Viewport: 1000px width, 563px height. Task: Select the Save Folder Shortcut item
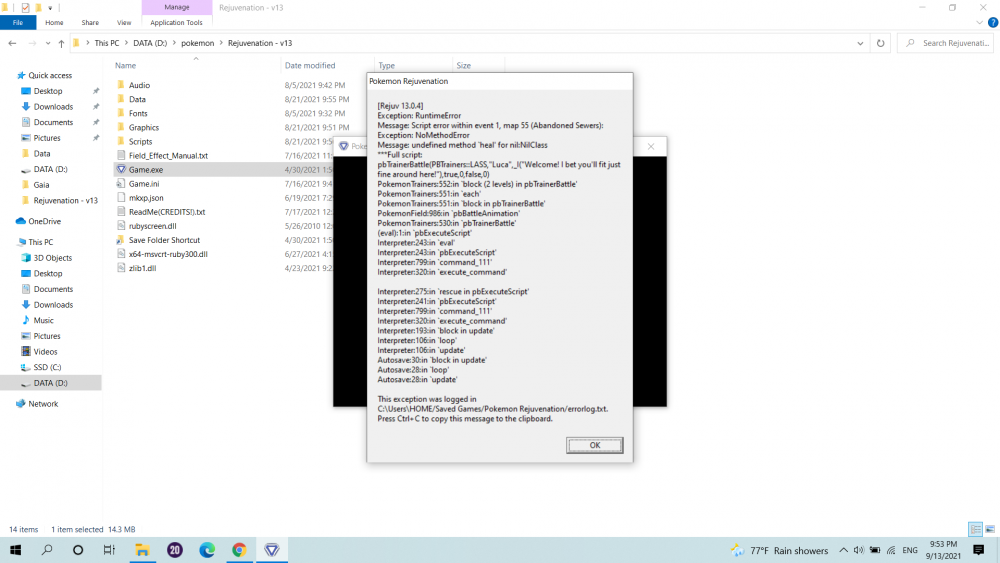point(164,240)
